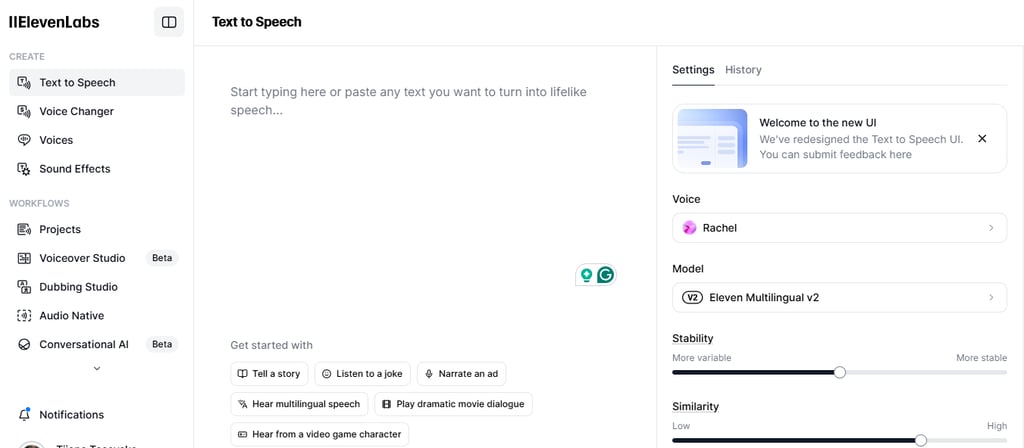Click the Welcome banner thumbnail image
The height and width of the screenshot is (448, 1024).
click(712, 138)
